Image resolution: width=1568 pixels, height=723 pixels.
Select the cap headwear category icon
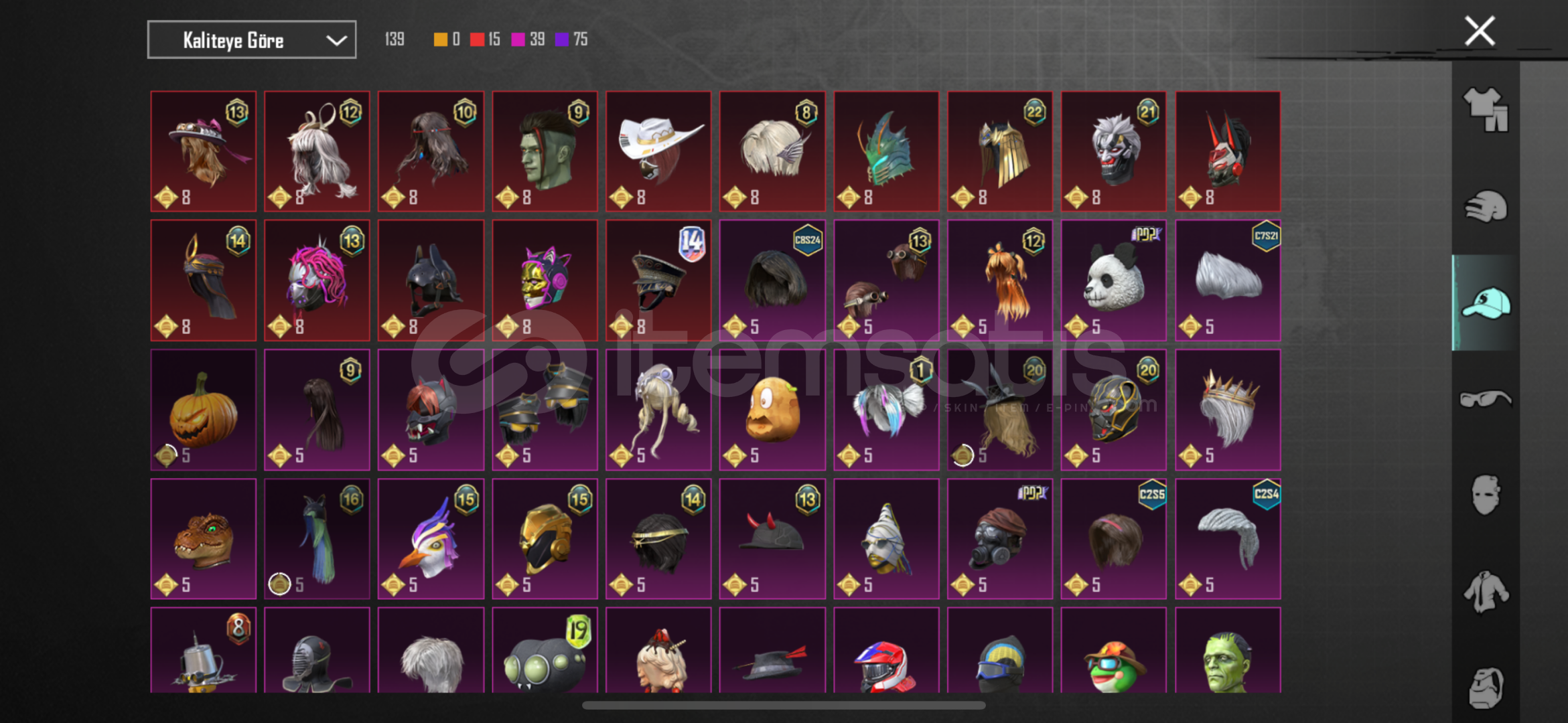click(x=1486, y=303)
